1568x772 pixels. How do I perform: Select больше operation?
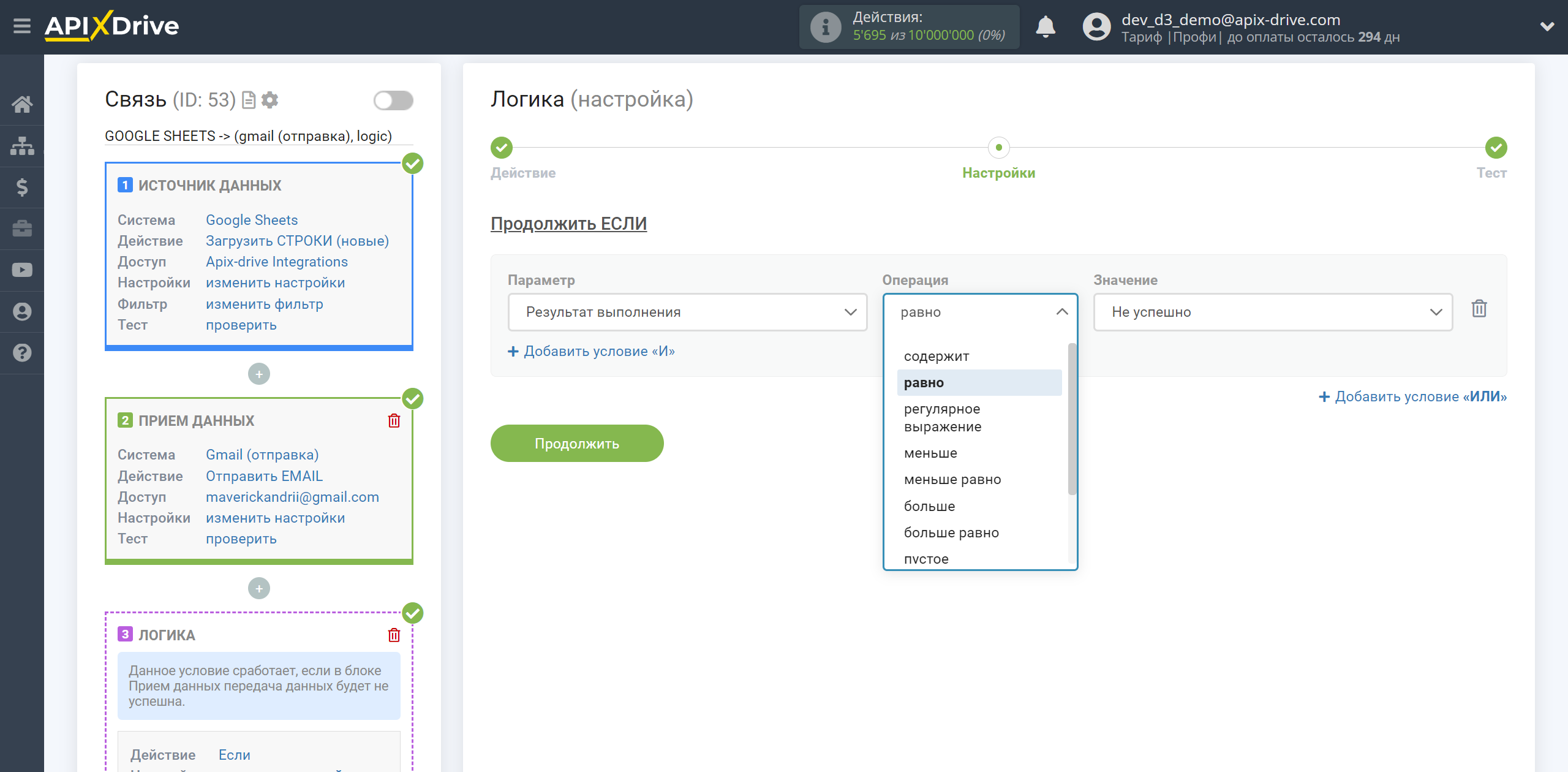click(979, 507)
